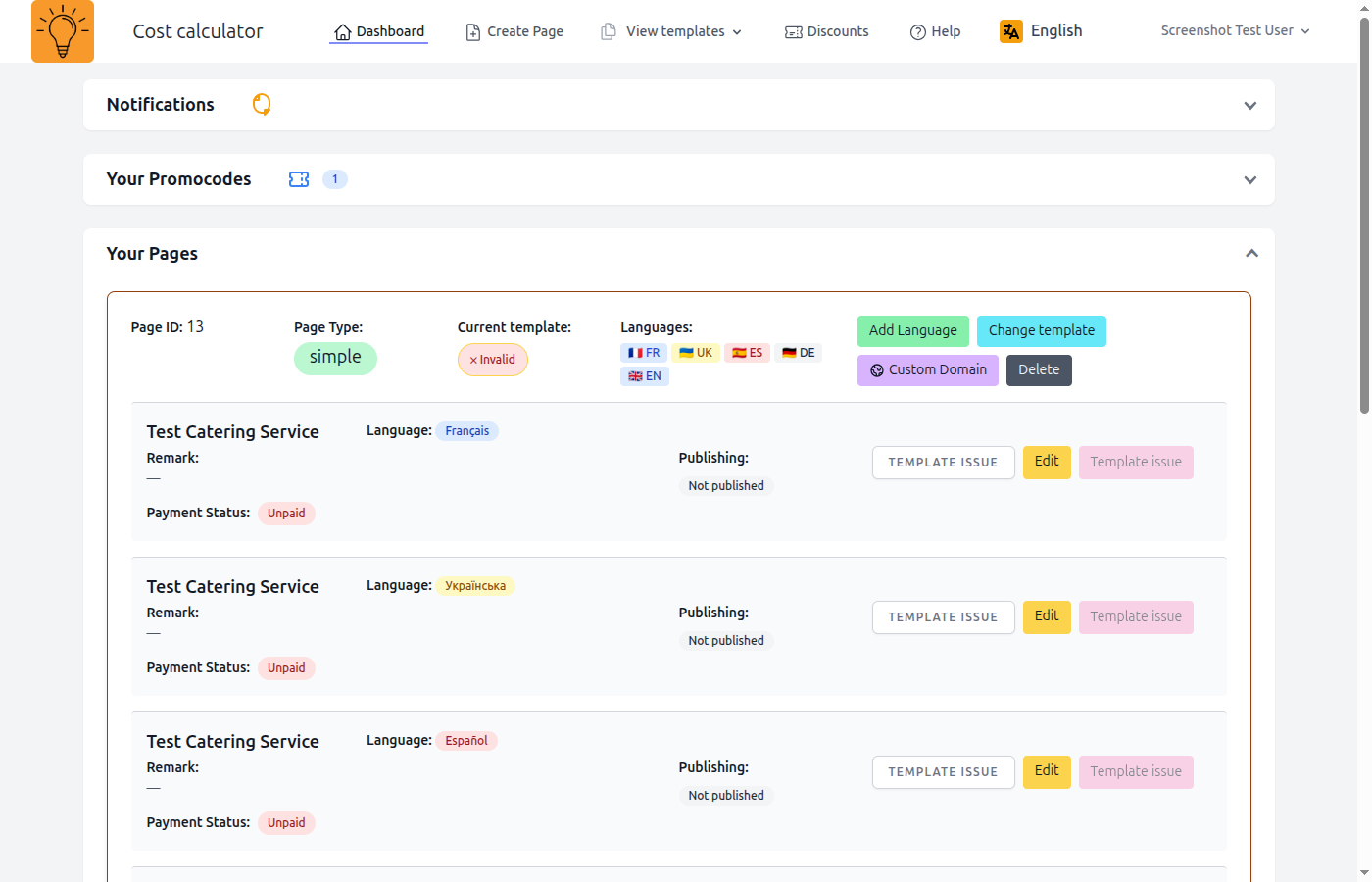Click the View templates copy icon
1372x882 pixels.
609,31
